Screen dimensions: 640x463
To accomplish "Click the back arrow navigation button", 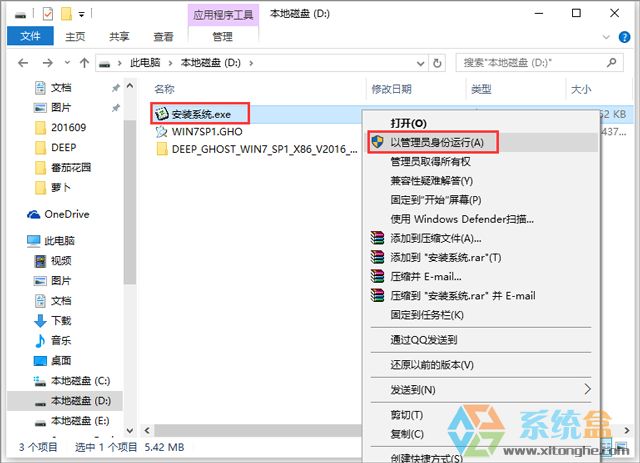I will (23, 62).
